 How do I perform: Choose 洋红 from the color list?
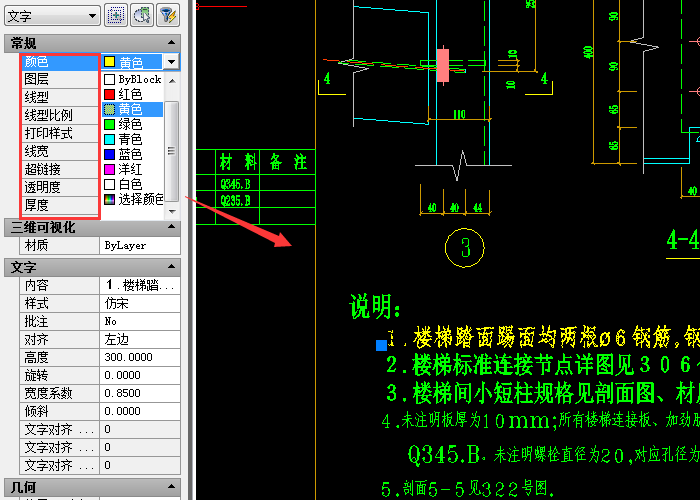coord(133,169)
